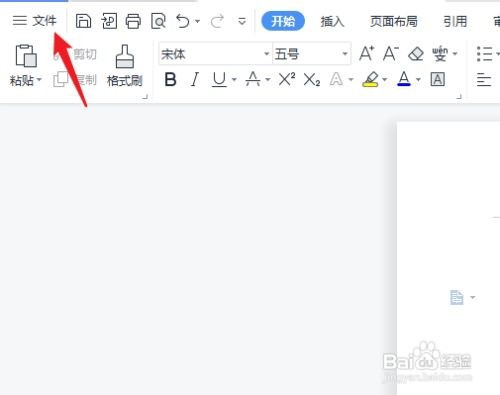The width and height of the screenshot is (500, 395).
Task: Select the 格式刷 format painter
Action: [x=125, y=66]
